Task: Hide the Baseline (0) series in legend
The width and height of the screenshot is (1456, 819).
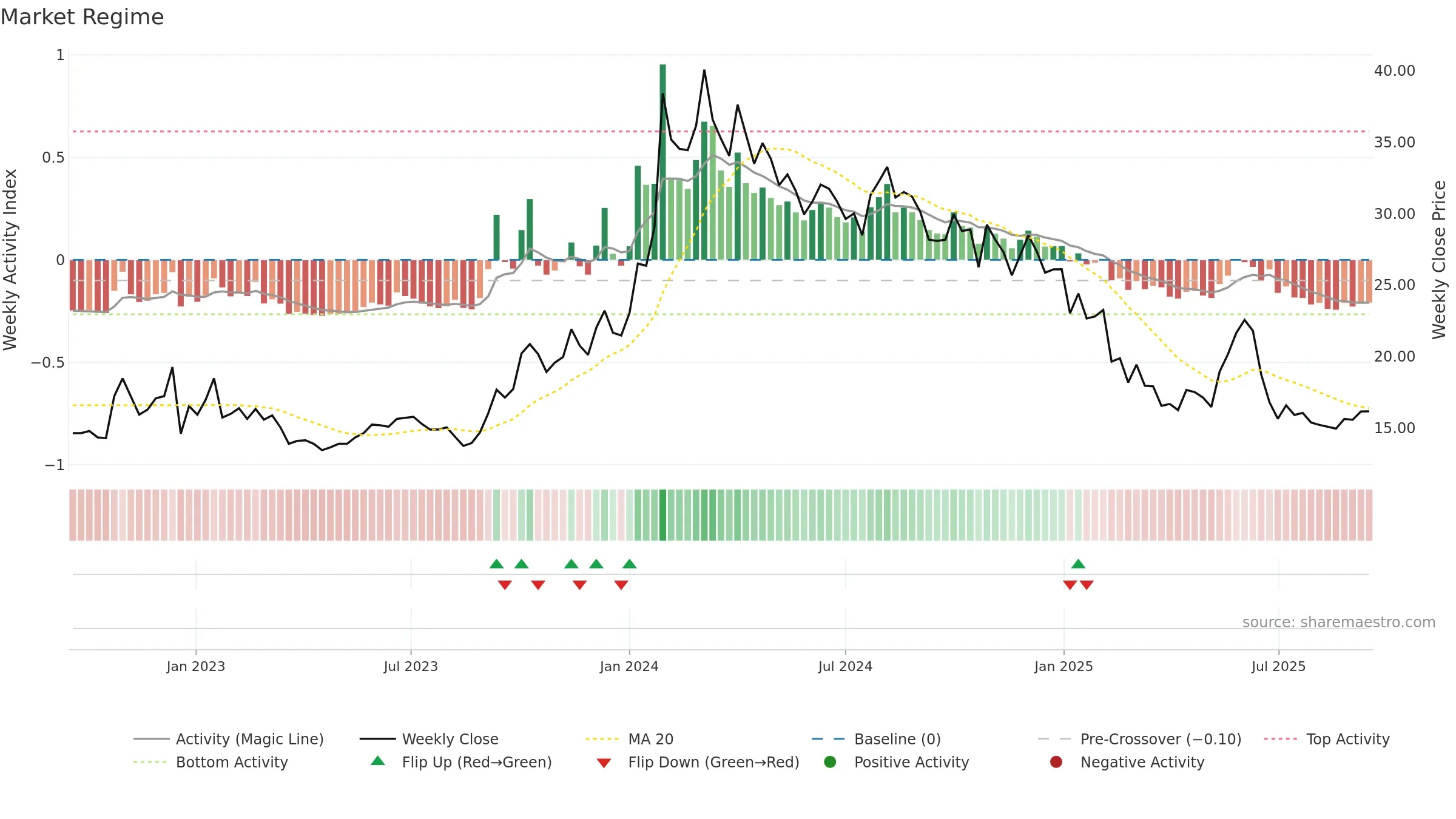Action: pyautogui.click(x=876, y=739)
